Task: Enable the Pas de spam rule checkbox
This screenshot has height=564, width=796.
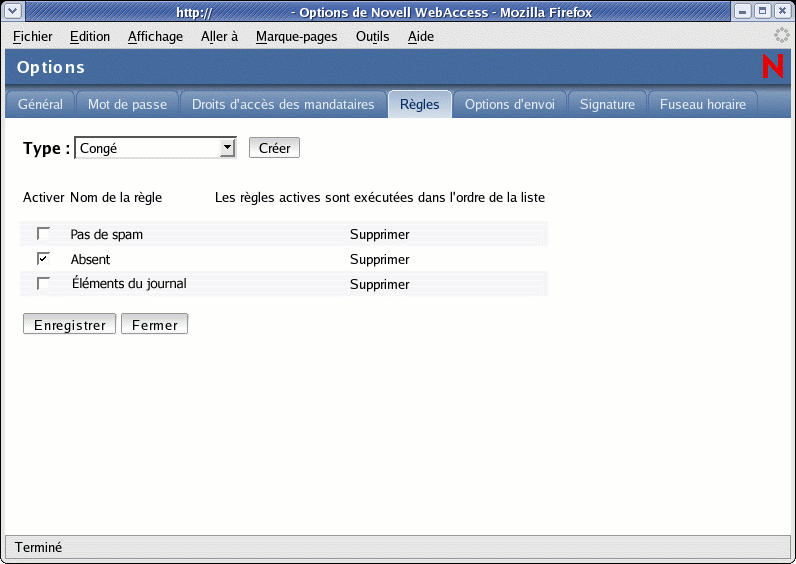Action: (43, 234)
